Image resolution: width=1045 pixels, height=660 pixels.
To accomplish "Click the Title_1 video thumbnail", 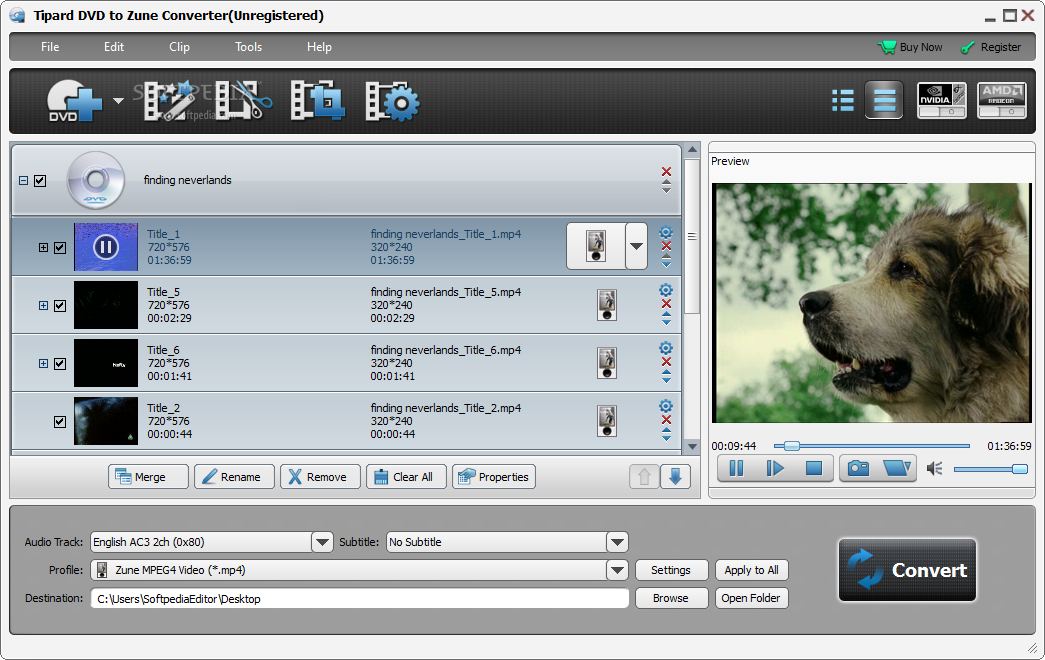I will point(106,247).
